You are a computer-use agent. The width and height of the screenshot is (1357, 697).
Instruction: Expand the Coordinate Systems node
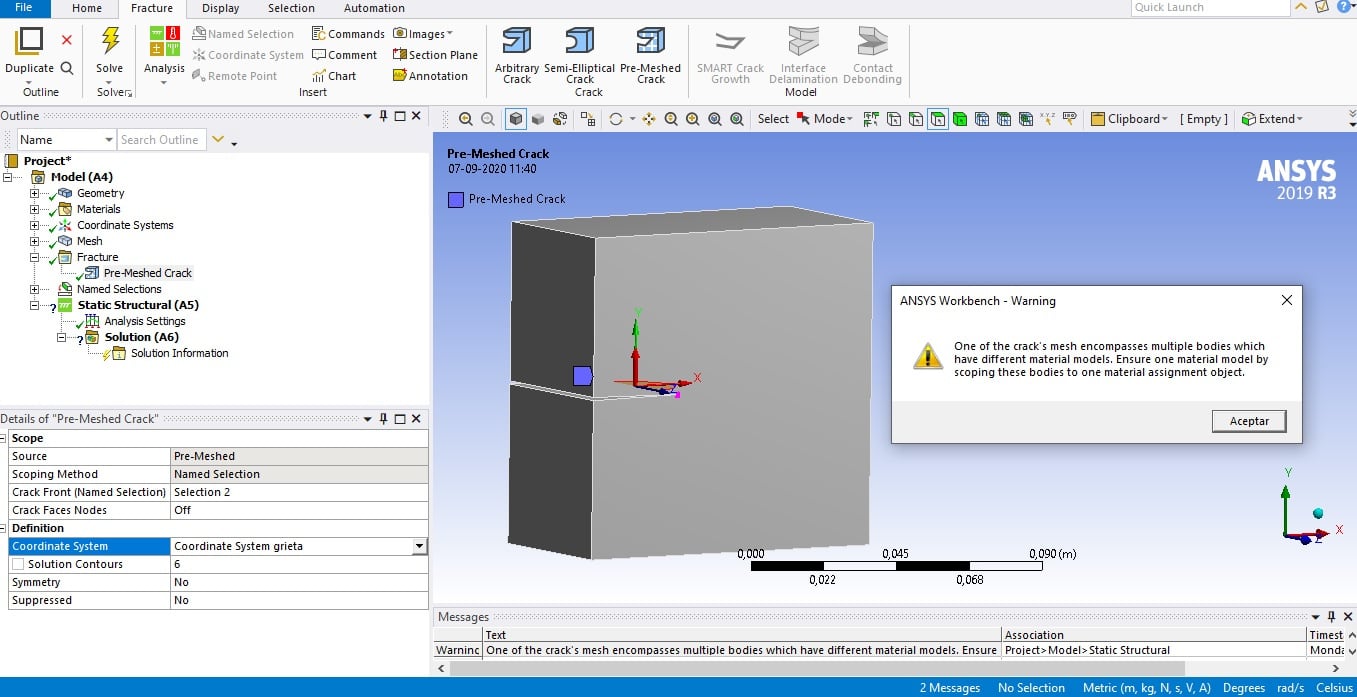click(x=35, y=225)
